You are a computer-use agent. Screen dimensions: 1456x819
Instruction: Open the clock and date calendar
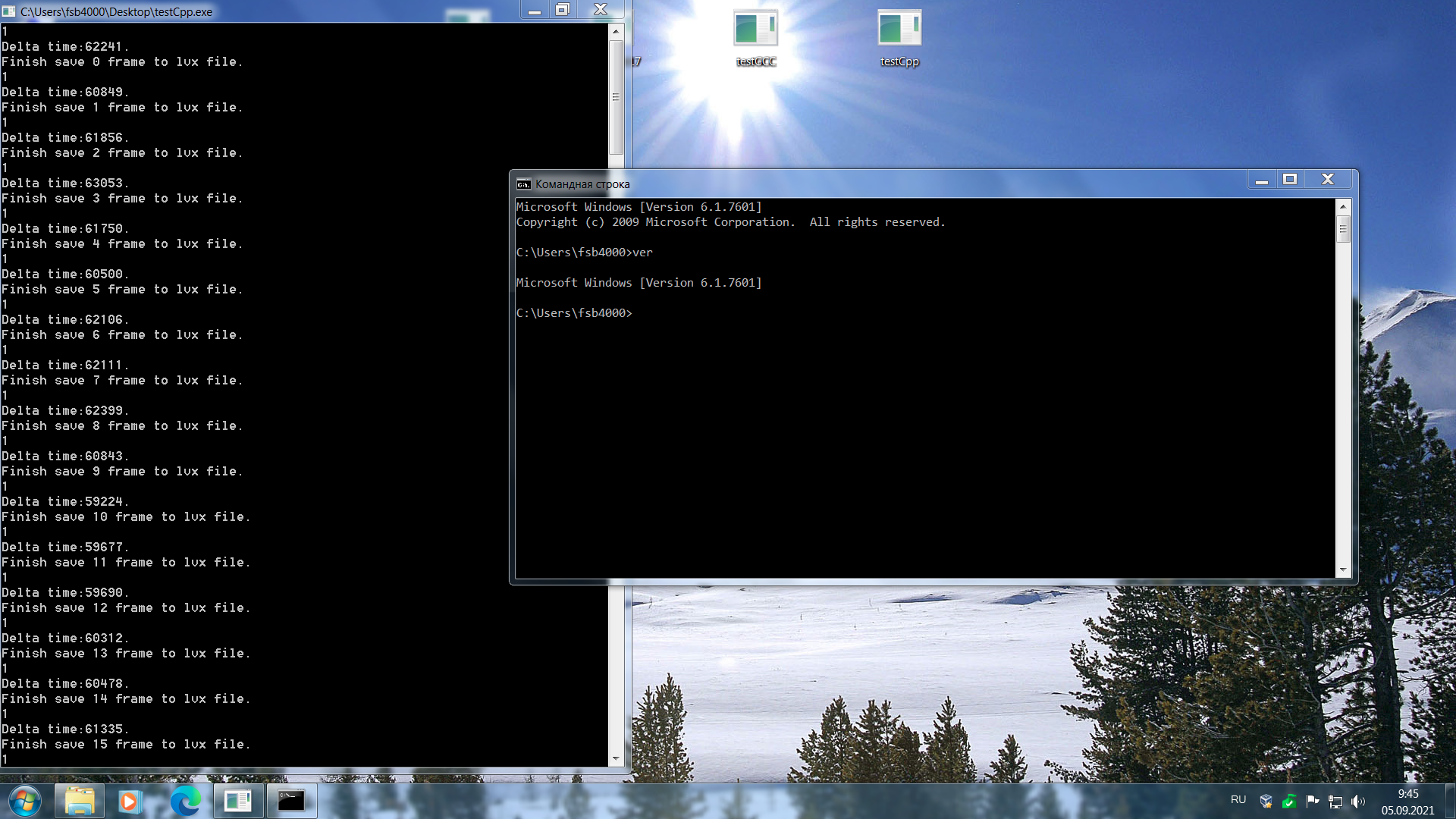[1407, 802]
